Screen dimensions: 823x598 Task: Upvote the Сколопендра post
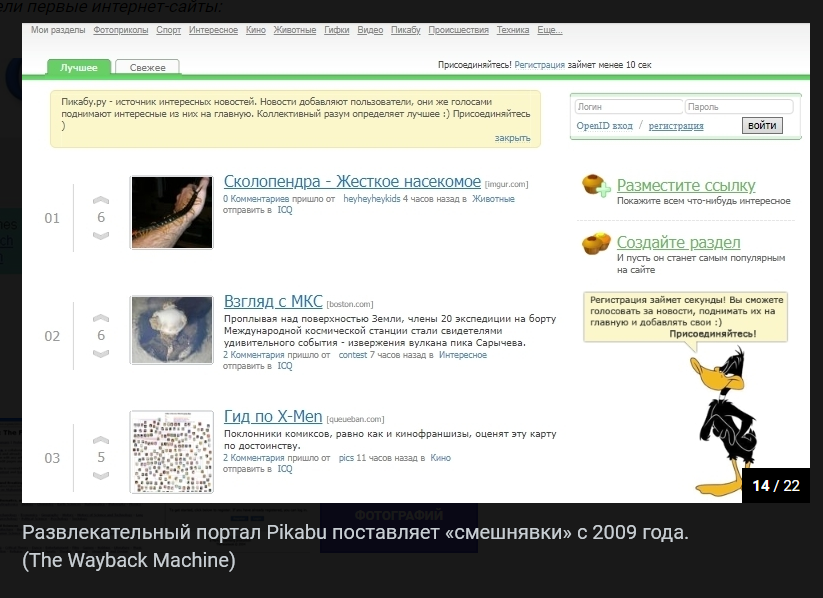coord(100,200)
